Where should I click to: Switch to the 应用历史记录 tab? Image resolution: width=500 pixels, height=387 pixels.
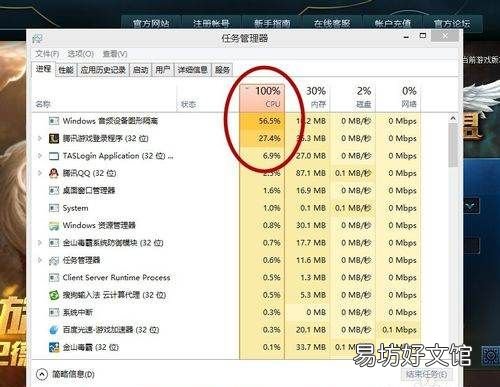(x=103, y=70)
